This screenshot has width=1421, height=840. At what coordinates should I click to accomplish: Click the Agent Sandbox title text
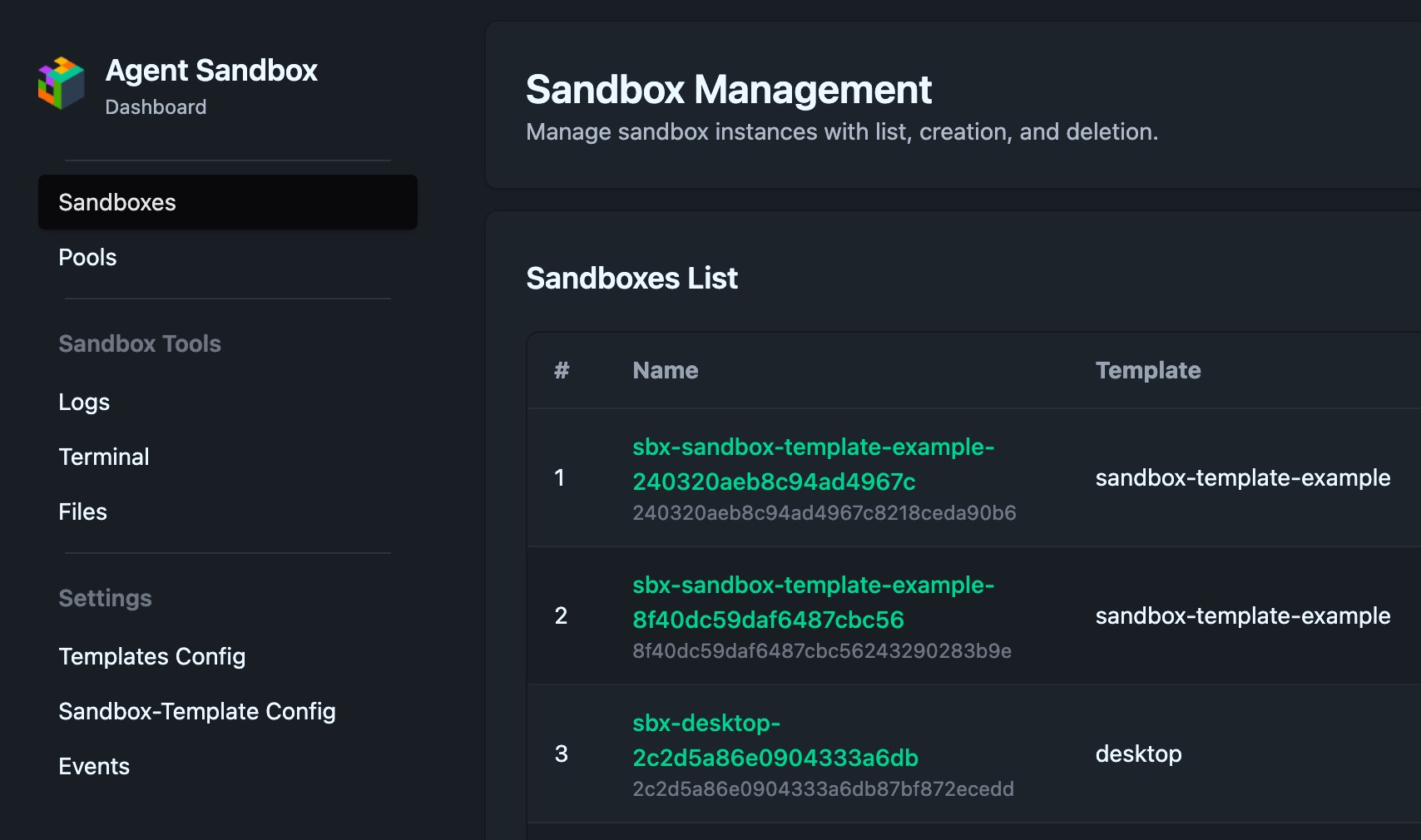(211, 71)
